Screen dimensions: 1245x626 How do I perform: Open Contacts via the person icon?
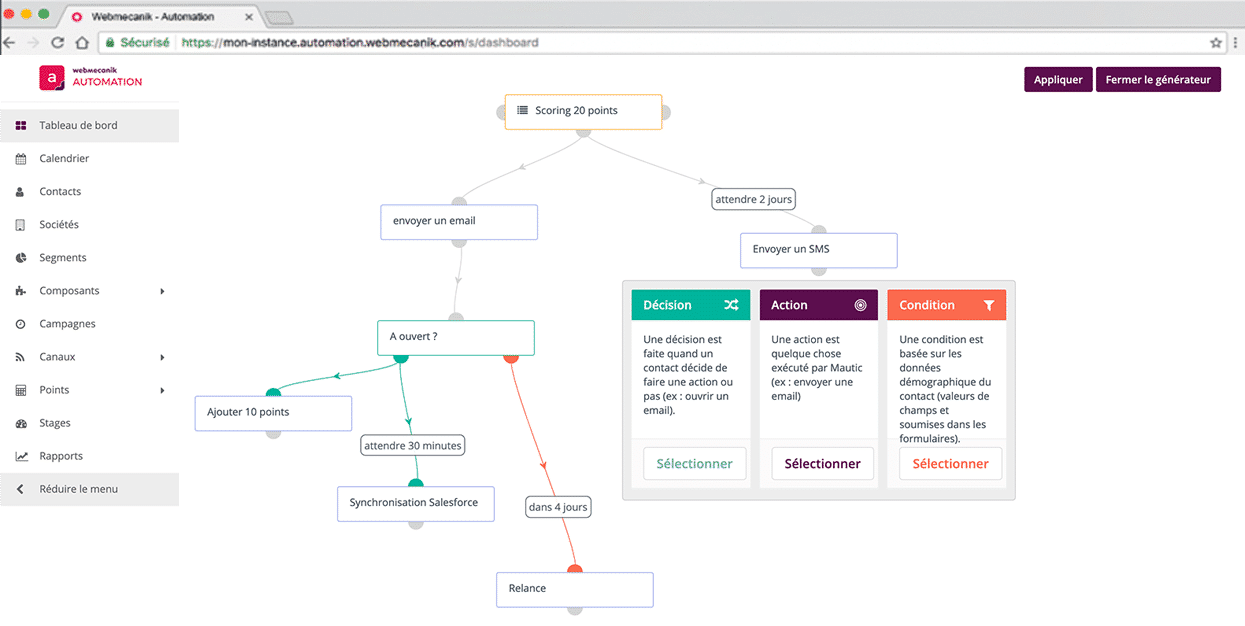pos(20,191)
